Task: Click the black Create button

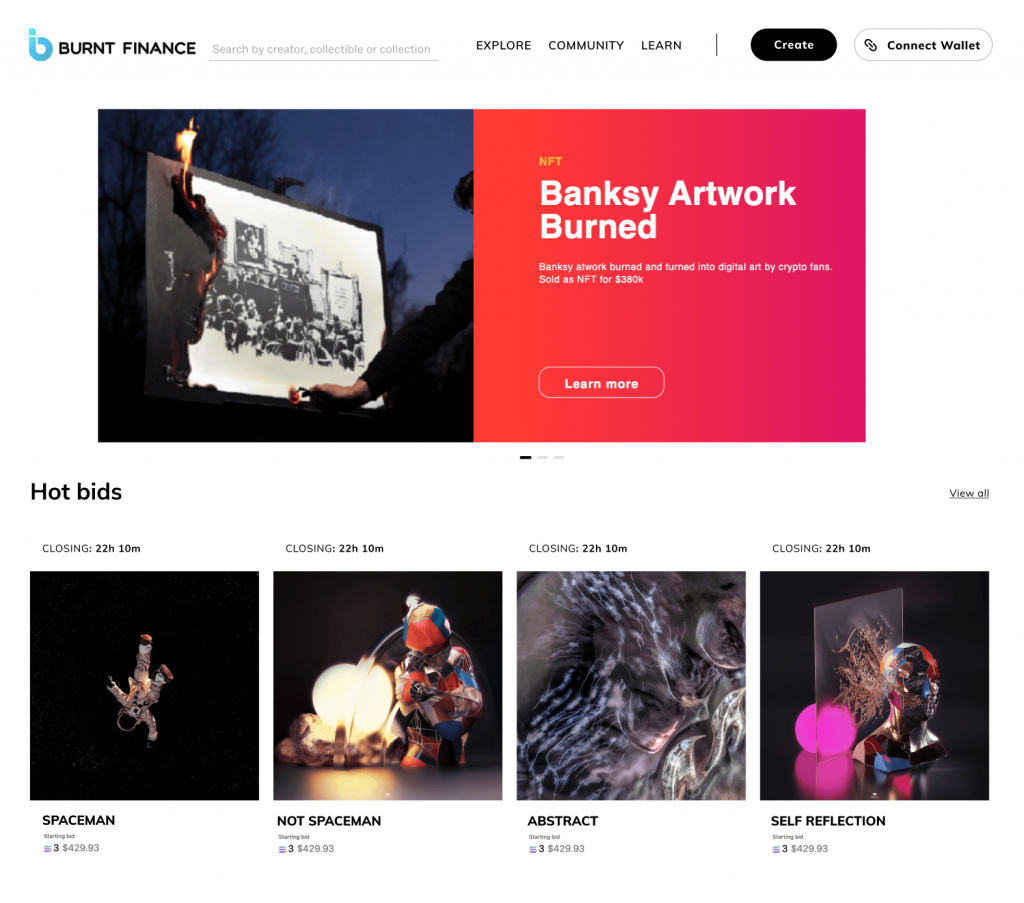Action: [793, 45]
